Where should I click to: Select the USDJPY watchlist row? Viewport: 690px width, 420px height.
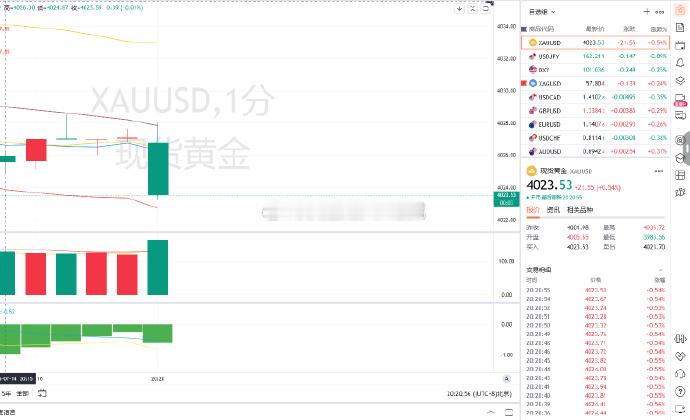pyautogui.click(x=595, y=56)
